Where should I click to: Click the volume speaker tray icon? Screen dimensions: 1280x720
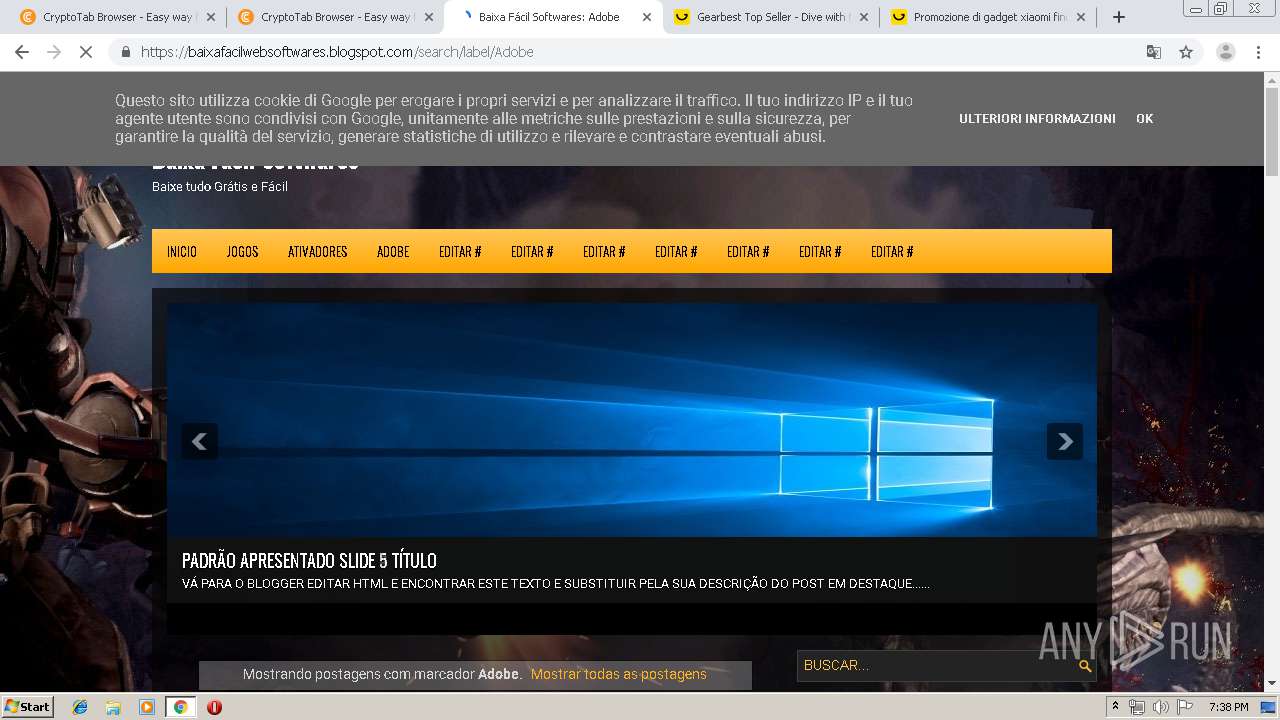click(1160, 707)
